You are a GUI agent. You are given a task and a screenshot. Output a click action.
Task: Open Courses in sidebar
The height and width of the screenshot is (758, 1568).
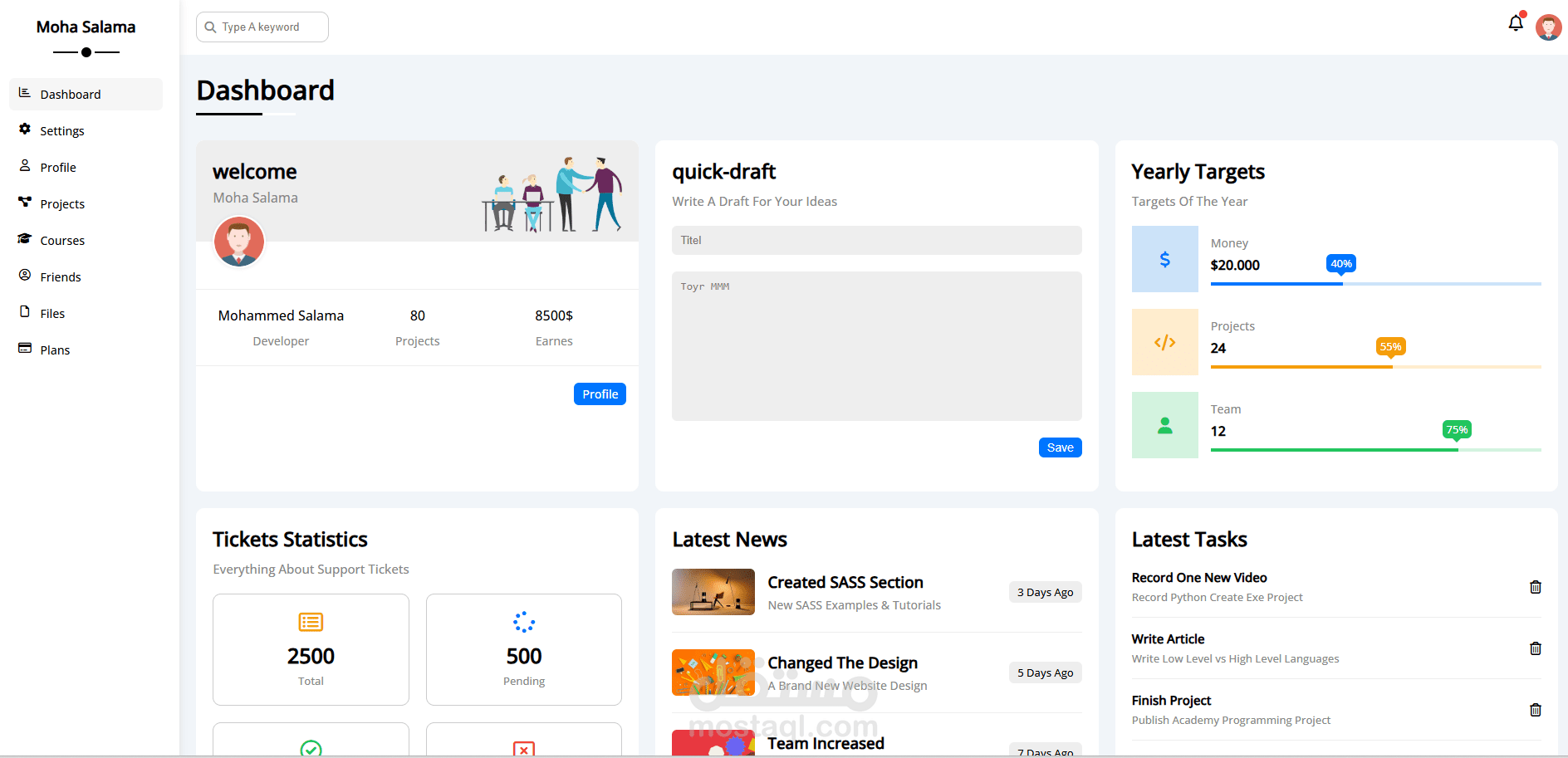(x=86, y=240)
